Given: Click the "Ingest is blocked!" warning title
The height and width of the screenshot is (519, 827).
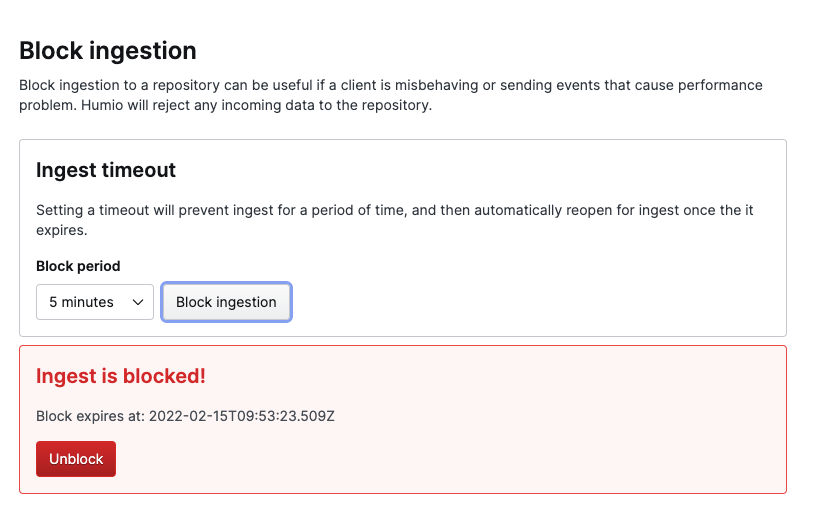Looking at the screenshot, I should coord(121,376).
